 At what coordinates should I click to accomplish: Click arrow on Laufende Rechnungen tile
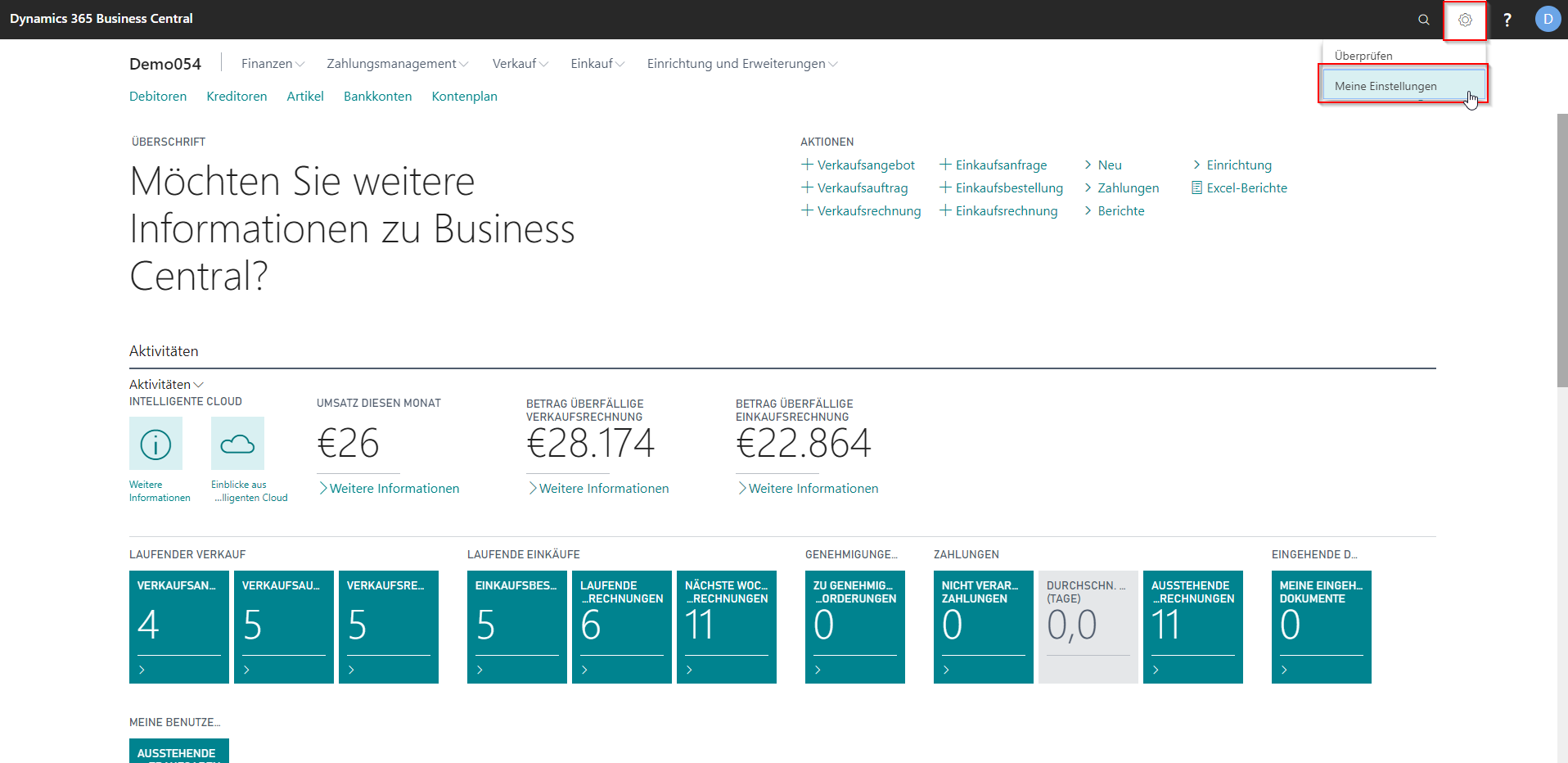coord(584,670)
